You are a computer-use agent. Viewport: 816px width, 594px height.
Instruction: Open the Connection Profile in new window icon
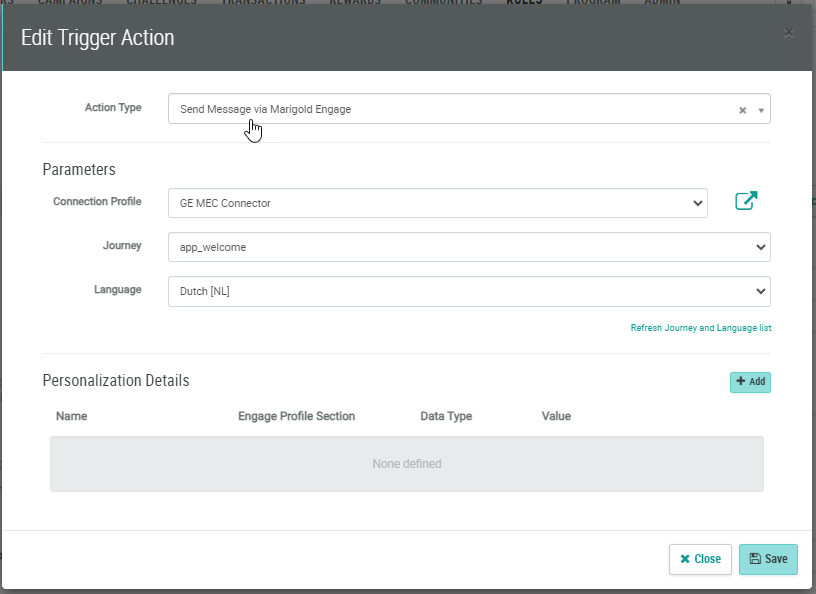click(746, 201)
